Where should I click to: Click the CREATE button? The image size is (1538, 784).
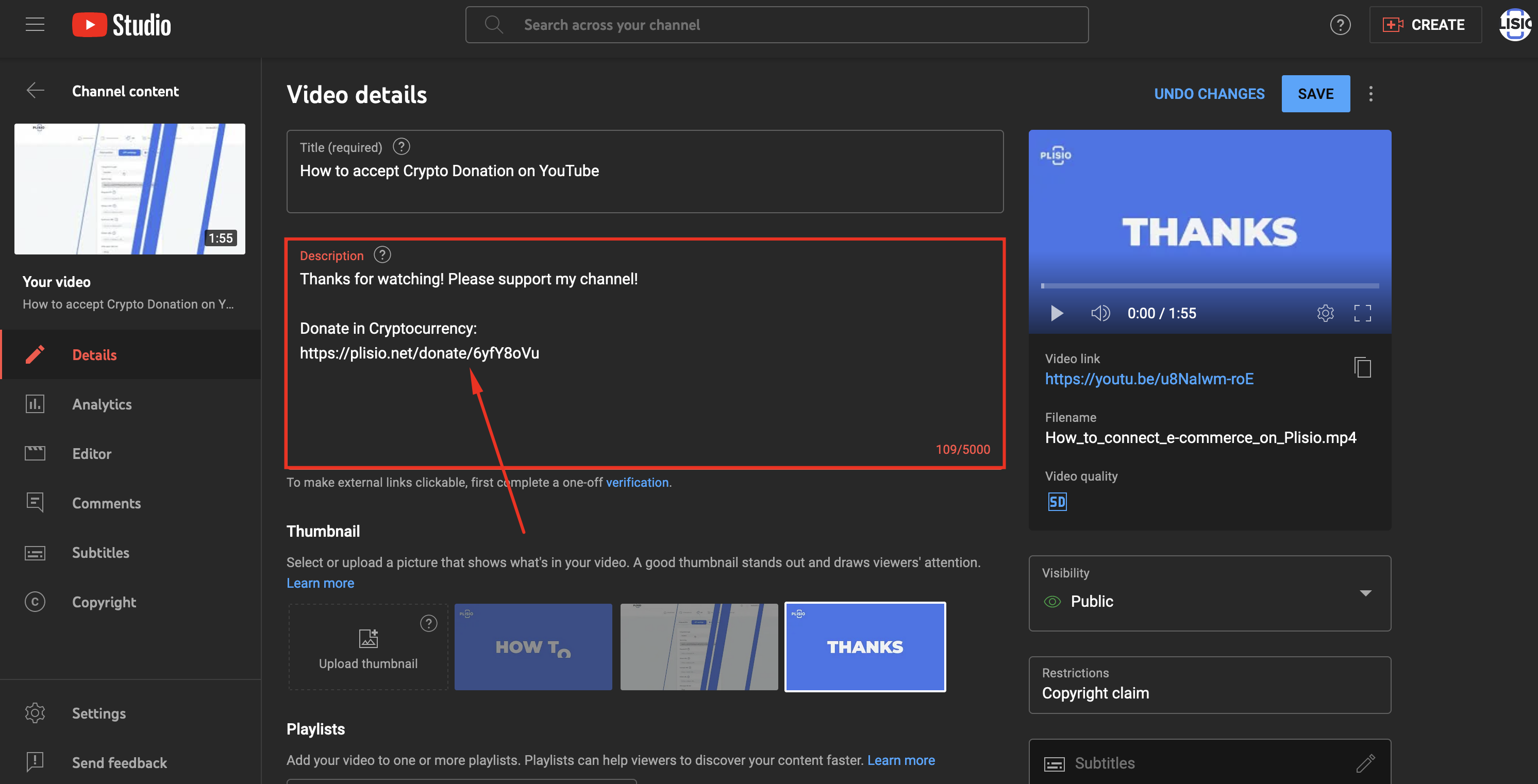pos(1425,24)
